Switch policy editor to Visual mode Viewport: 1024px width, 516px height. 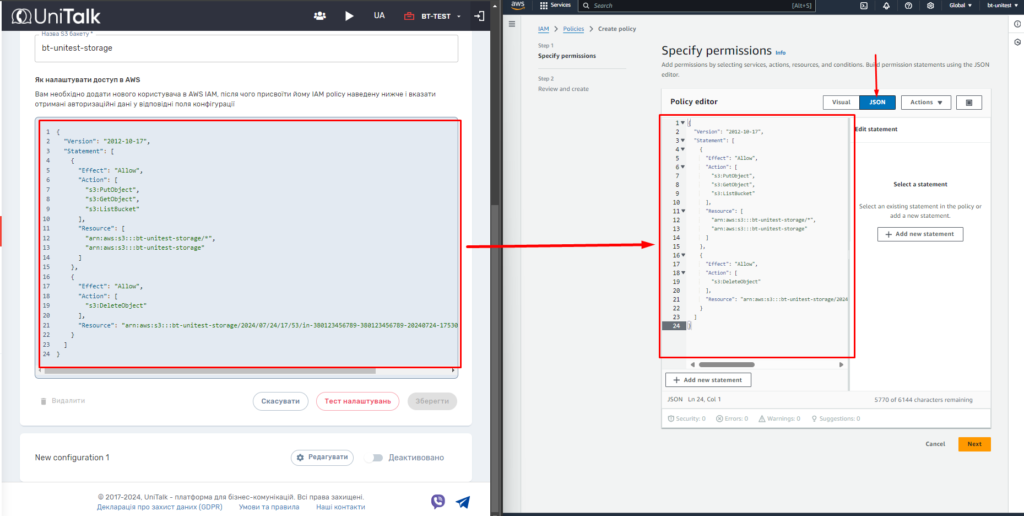pos(841,102)
